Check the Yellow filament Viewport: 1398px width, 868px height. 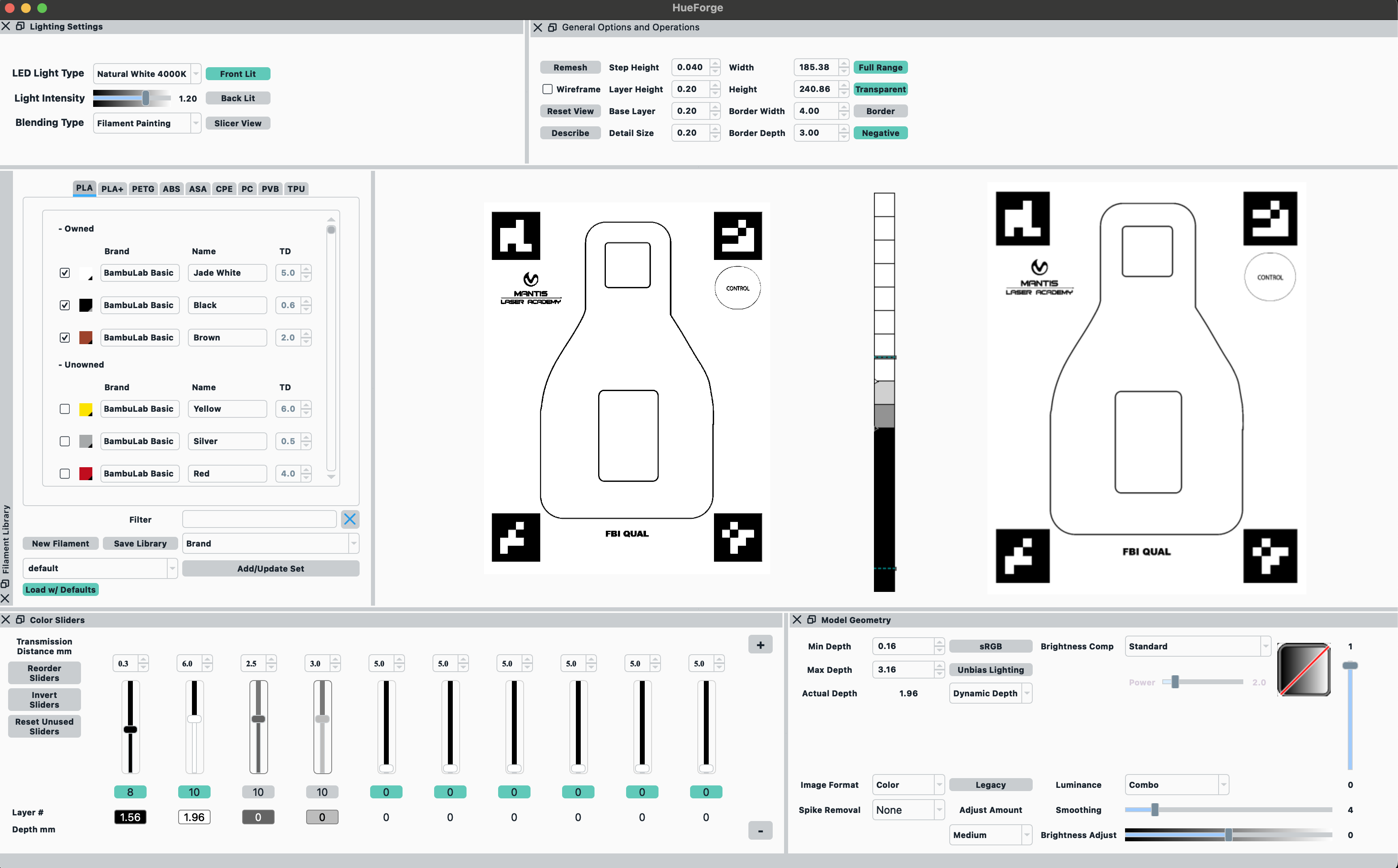65,409
